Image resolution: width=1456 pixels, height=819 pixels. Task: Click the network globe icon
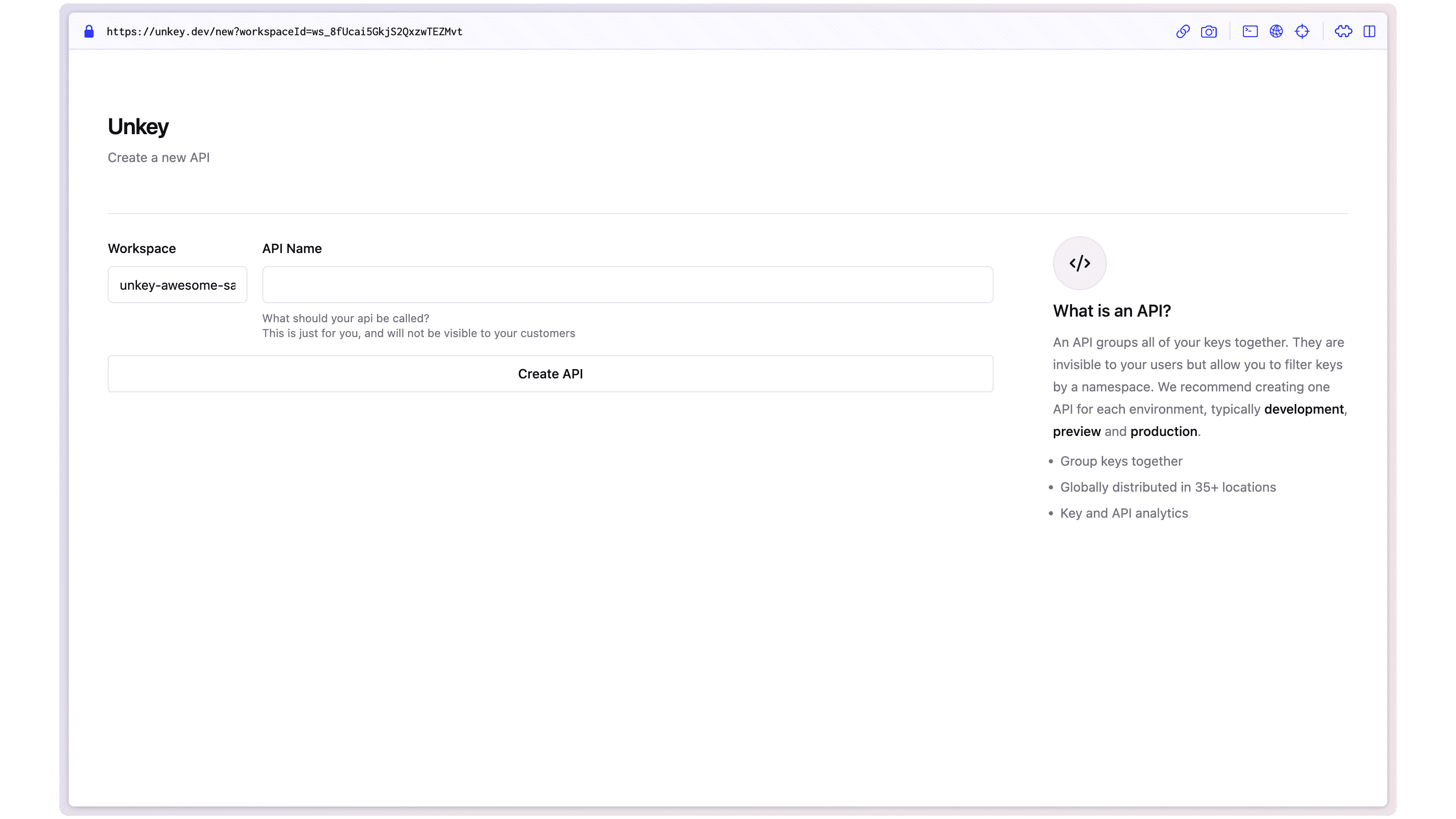1277,32
